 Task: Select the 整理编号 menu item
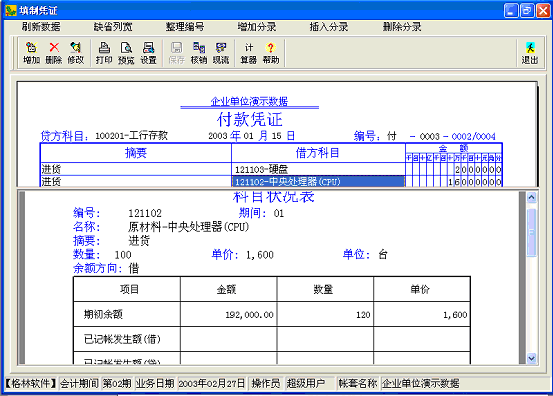point(185,27)
